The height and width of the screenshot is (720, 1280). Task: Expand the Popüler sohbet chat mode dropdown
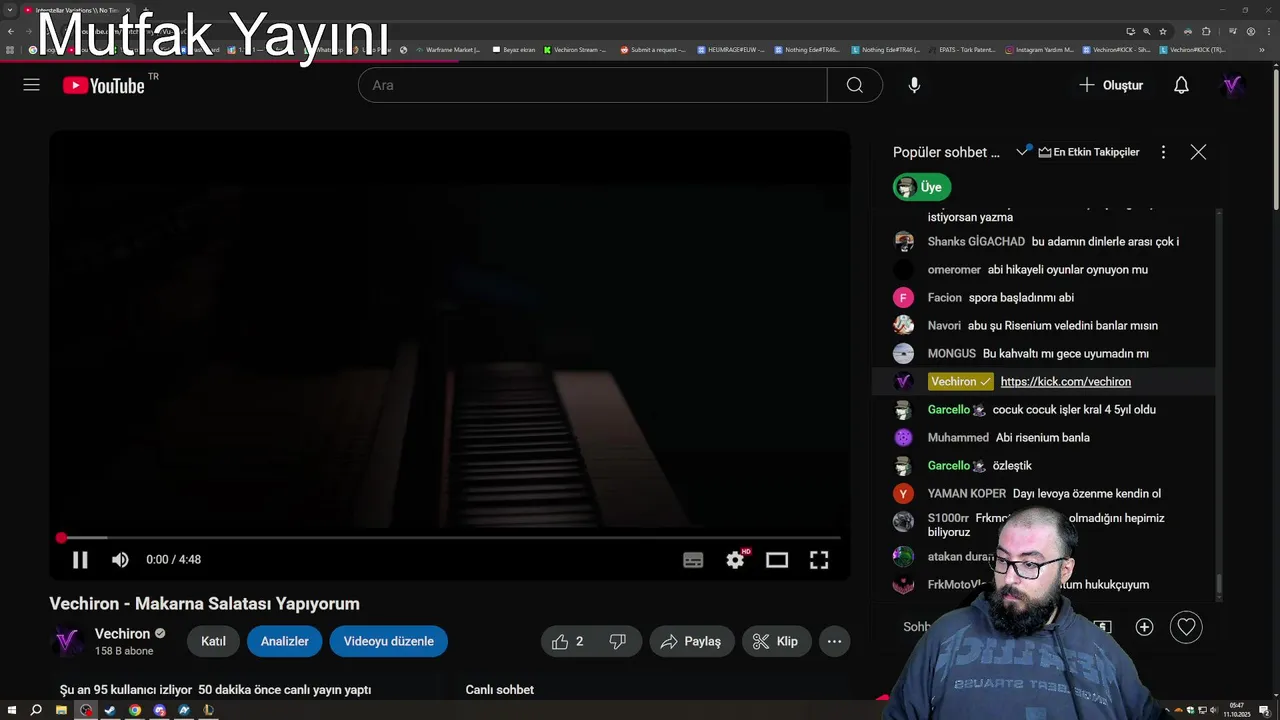(961, 152)
